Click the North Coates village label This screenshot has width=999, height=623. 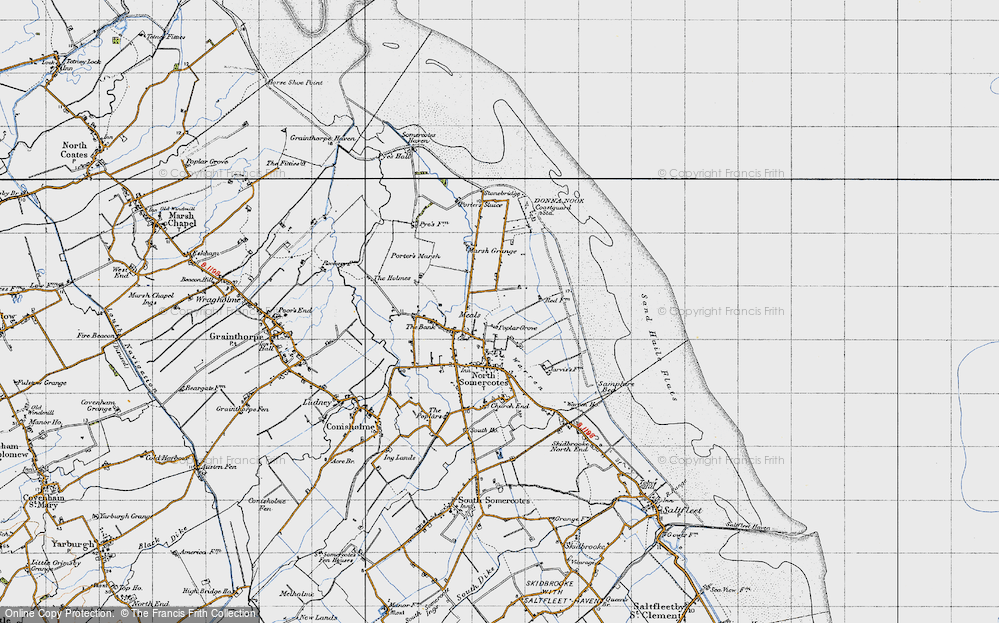(74, 150)
